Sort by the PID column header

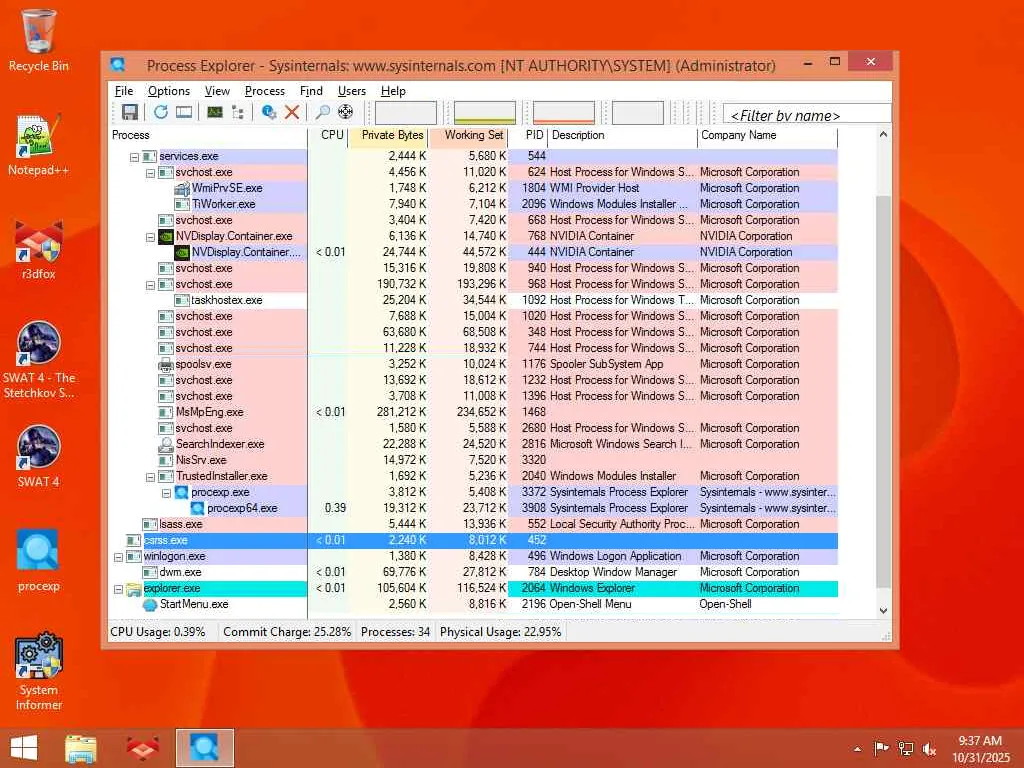click(x=528, y=135)
